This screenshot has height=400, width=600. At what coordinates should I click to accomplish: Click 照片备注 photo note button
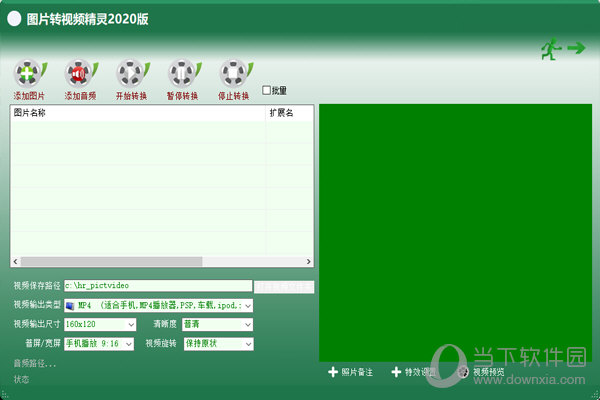pos(350,372)
